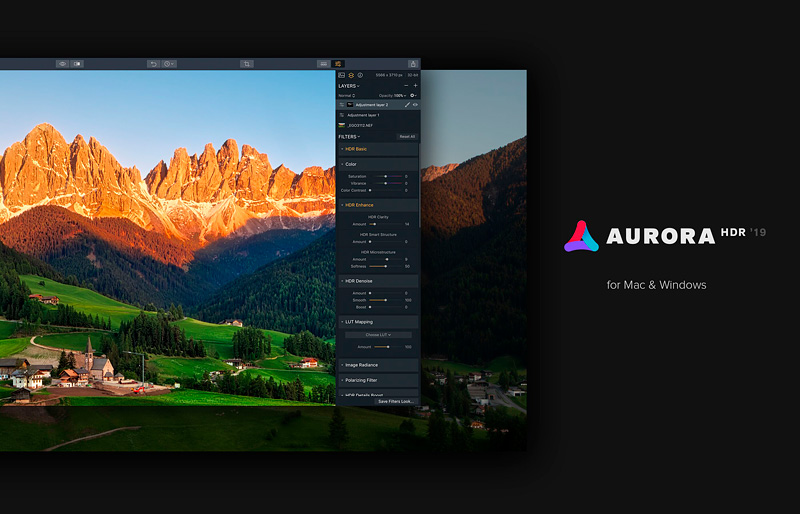Open the histogram tab icon
Screen dimensions: 800x514
coord(342,75)
